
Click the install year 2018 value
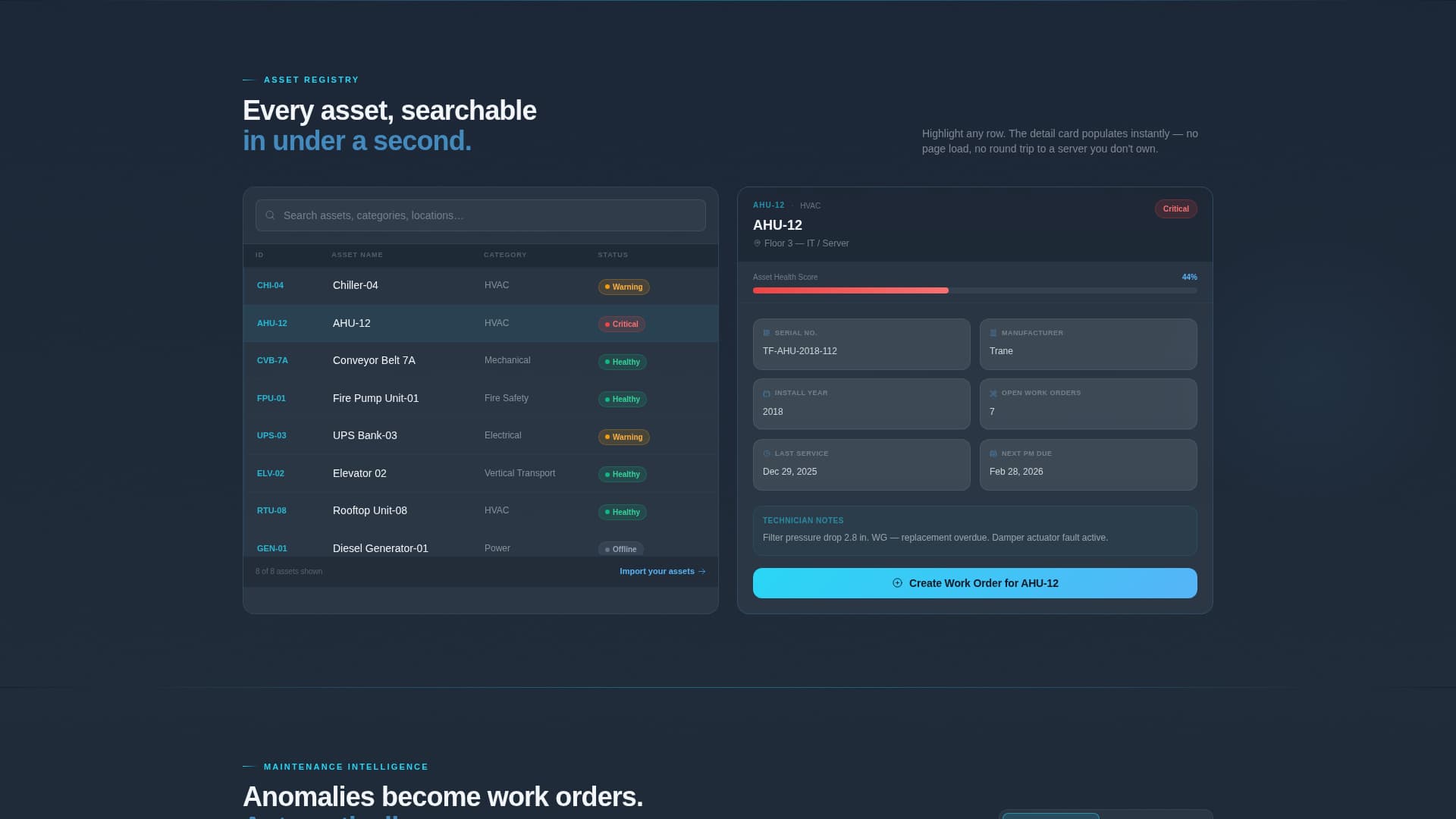[773, 412]
